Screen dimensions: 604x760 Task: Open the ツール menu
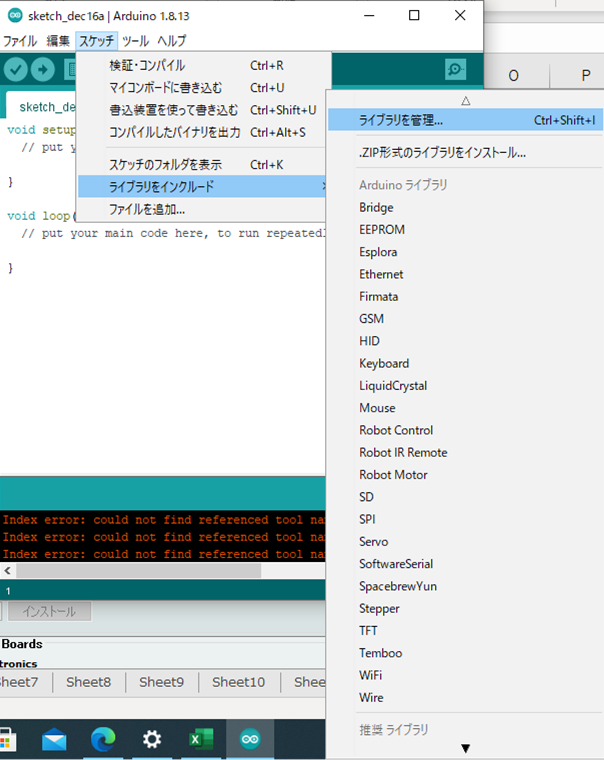(135, 41)
